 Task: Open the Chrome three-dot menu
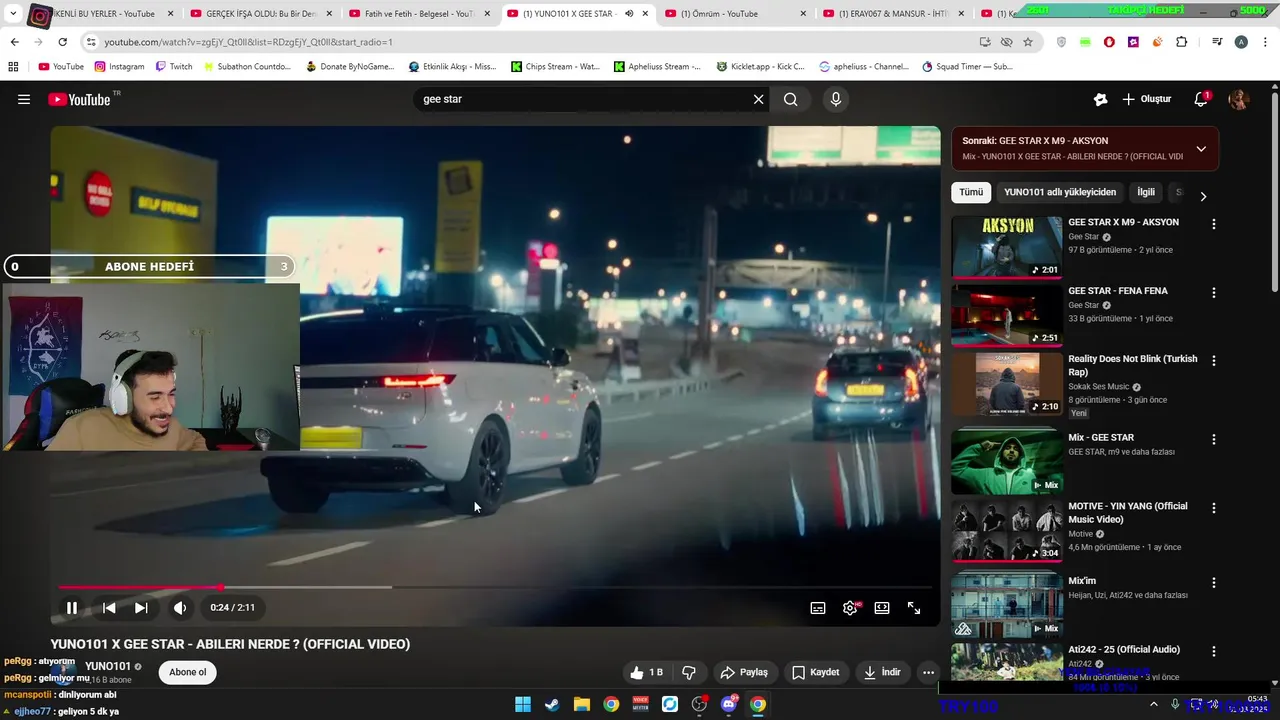[x=1265, y=42]
